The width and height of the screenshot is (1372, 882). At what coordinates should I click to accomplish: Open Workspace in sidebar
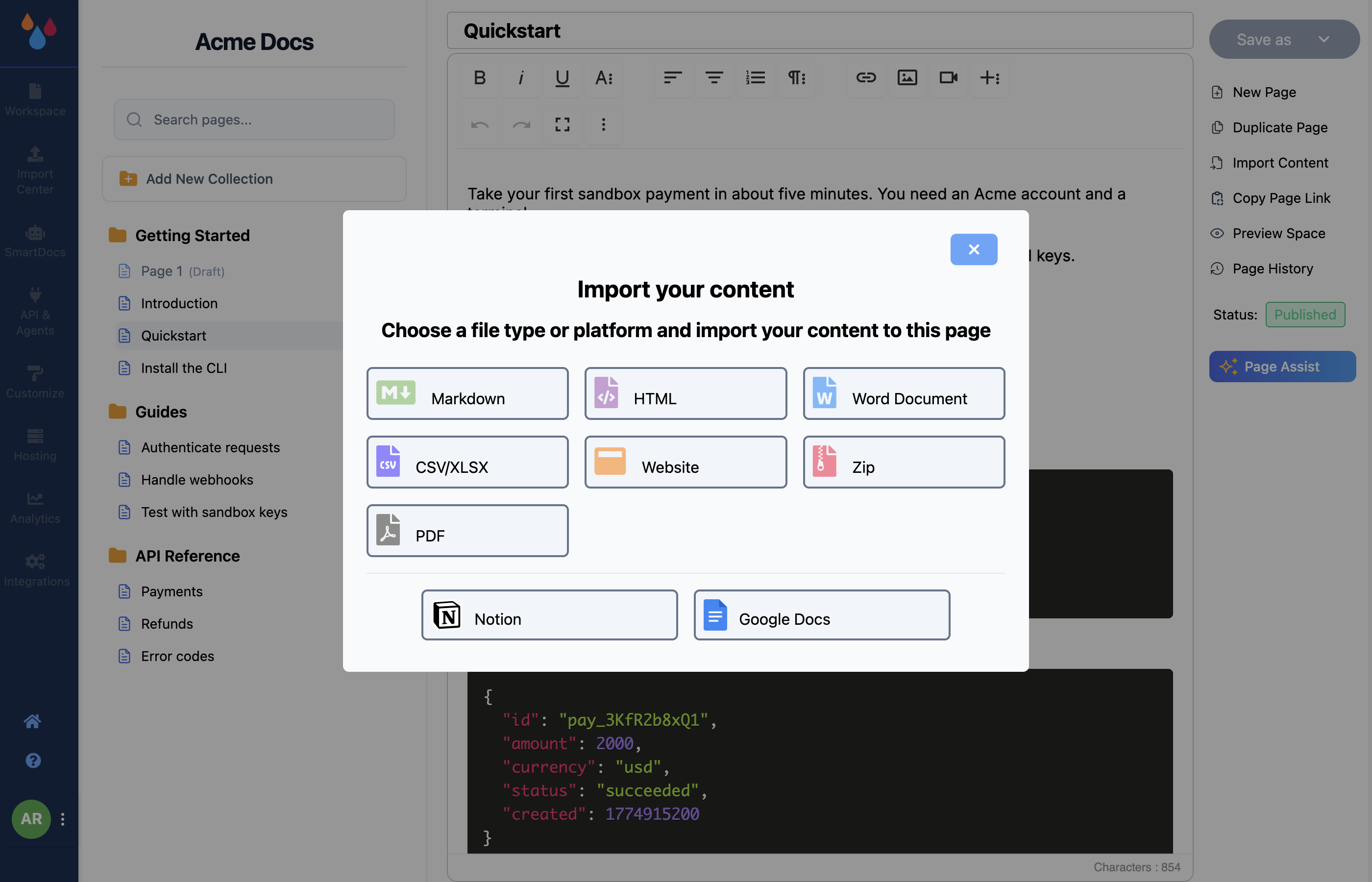[x=35, y=99]
